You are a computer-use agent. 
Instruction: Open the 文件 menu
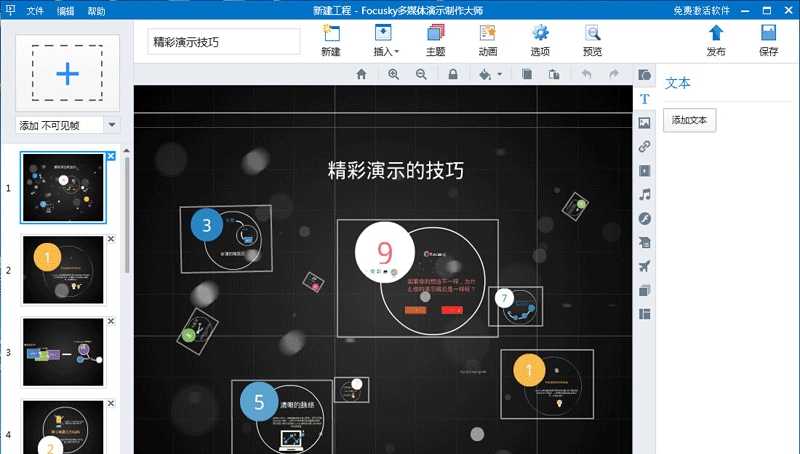coord(35,11)
